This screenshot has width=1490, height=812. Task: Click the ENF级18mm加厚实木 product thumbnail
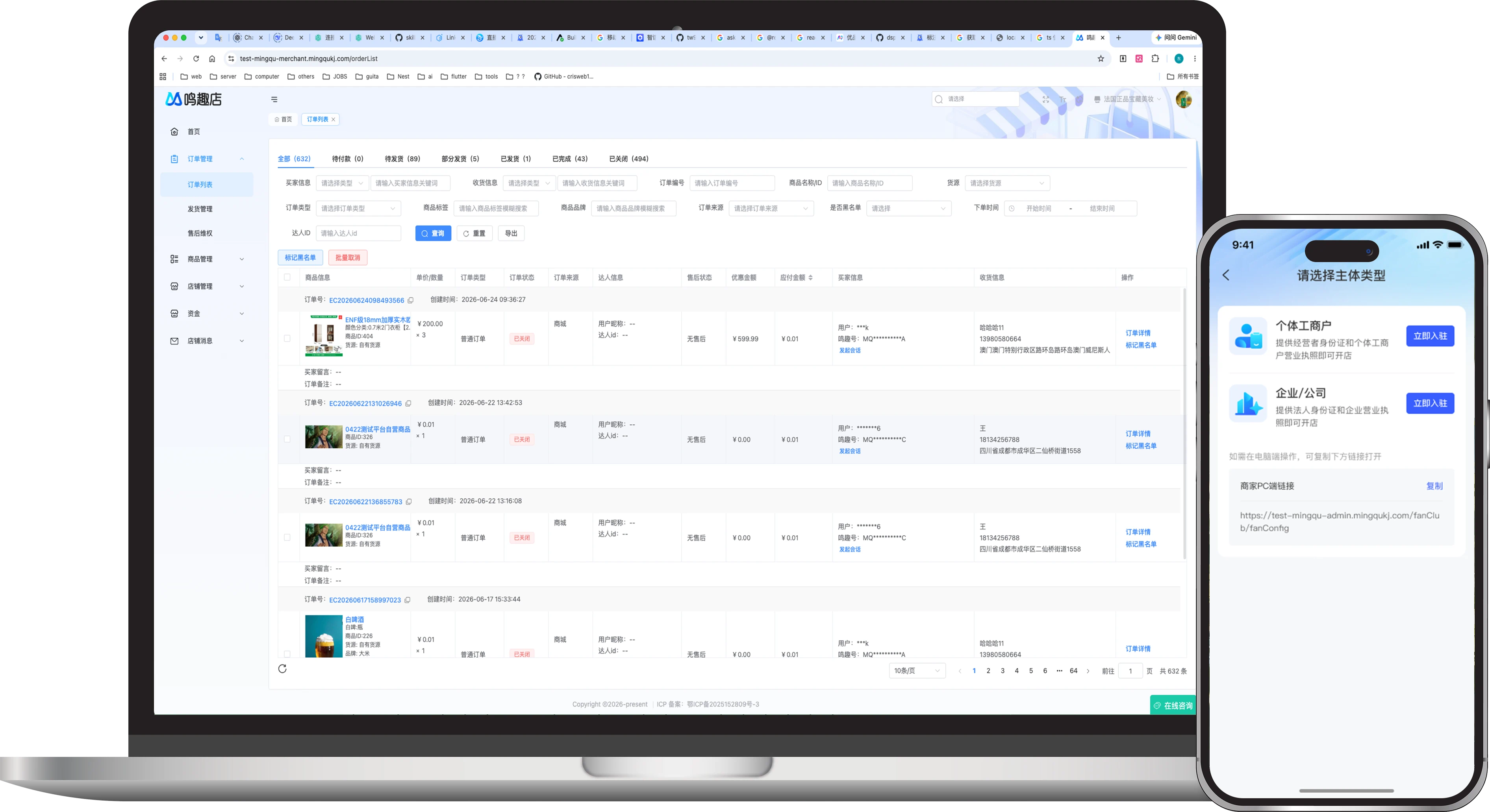(x=323, y=335)
